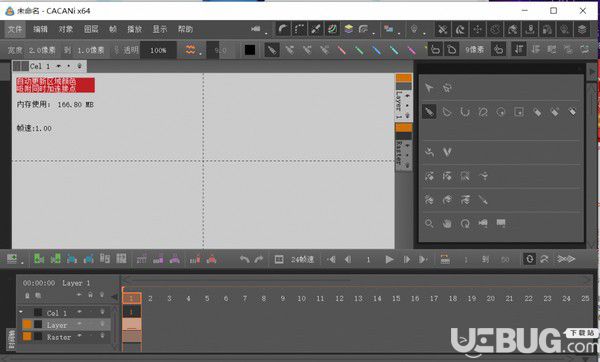Open the 图层 menu

pos(91,29)
